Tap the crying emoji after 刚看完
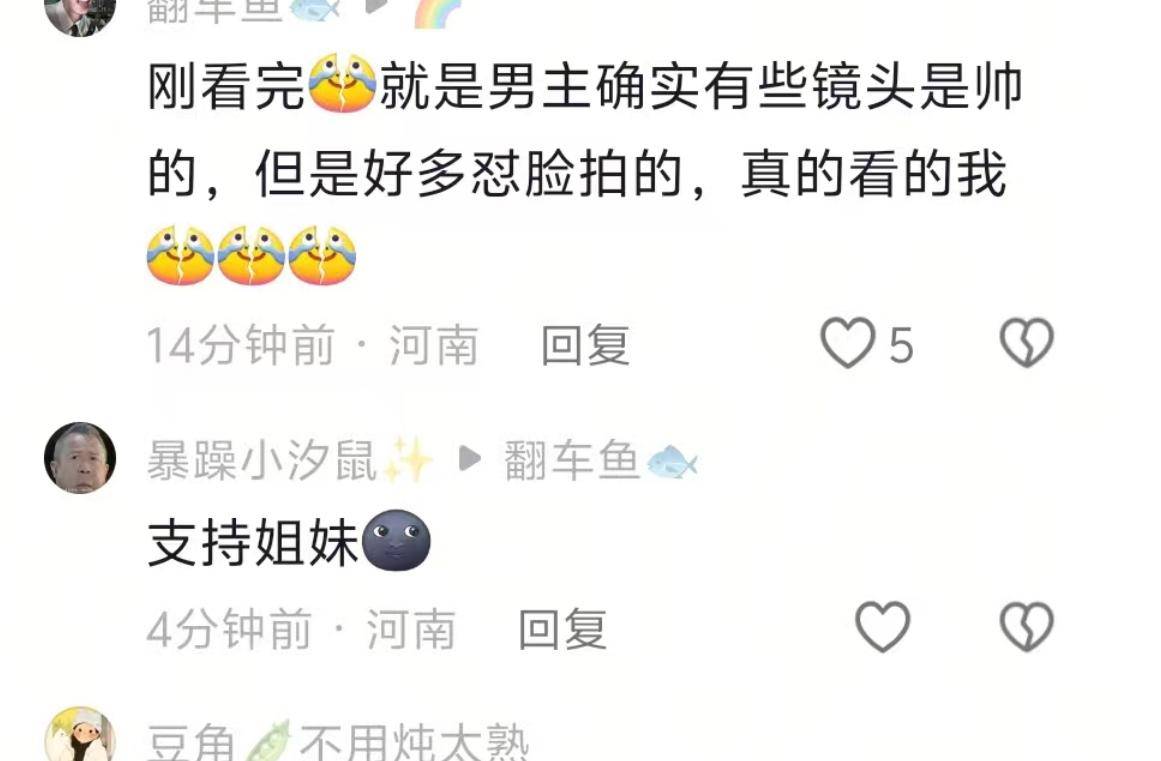This screenshot has width=1161, height=761. coord(342,83)
